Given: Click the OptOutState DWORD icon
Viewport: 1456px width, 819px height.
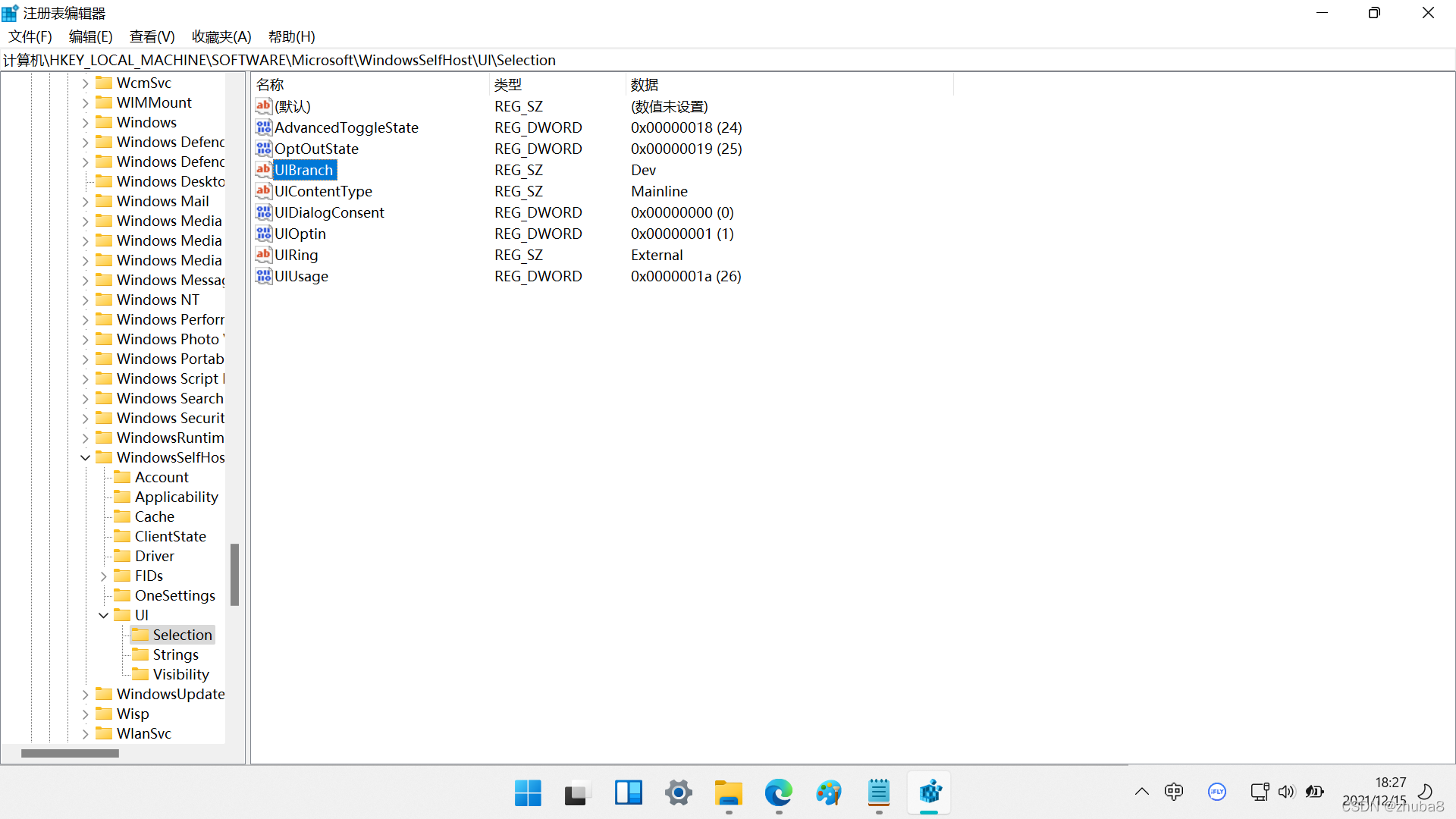Looking at the screenshot, I should pos(263,149).
